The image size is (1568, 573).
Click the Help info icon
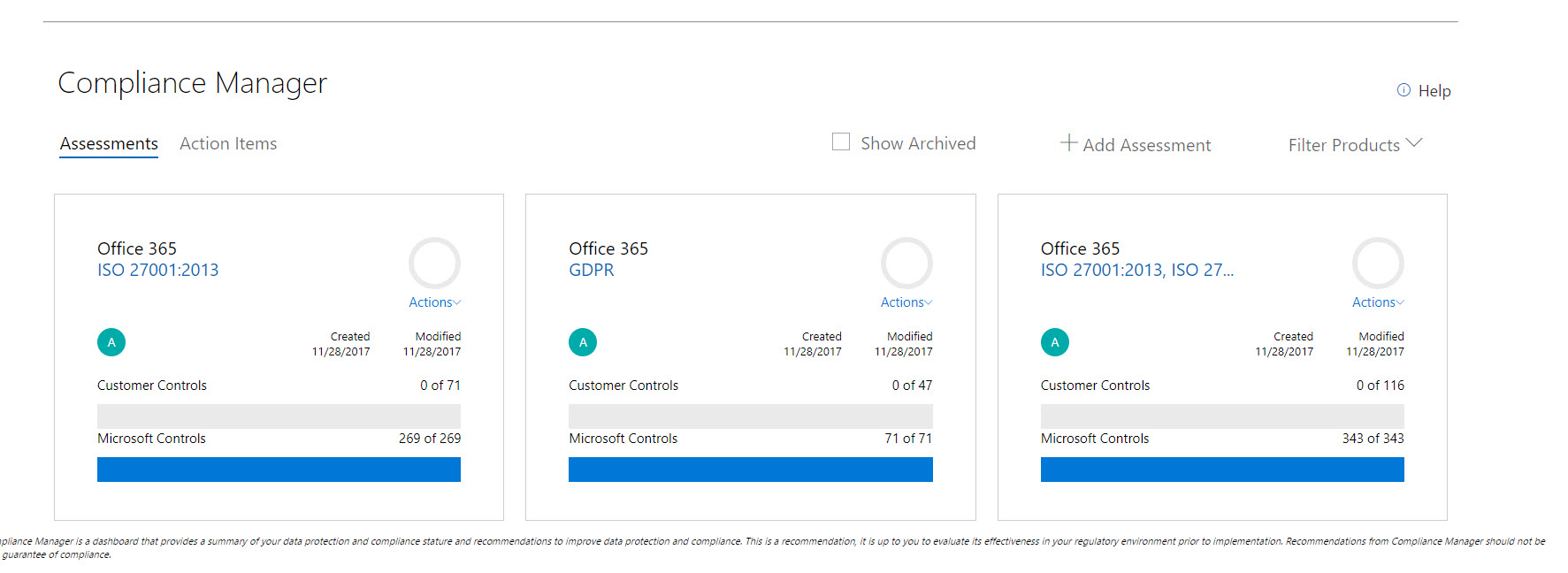pos(1404,90)
